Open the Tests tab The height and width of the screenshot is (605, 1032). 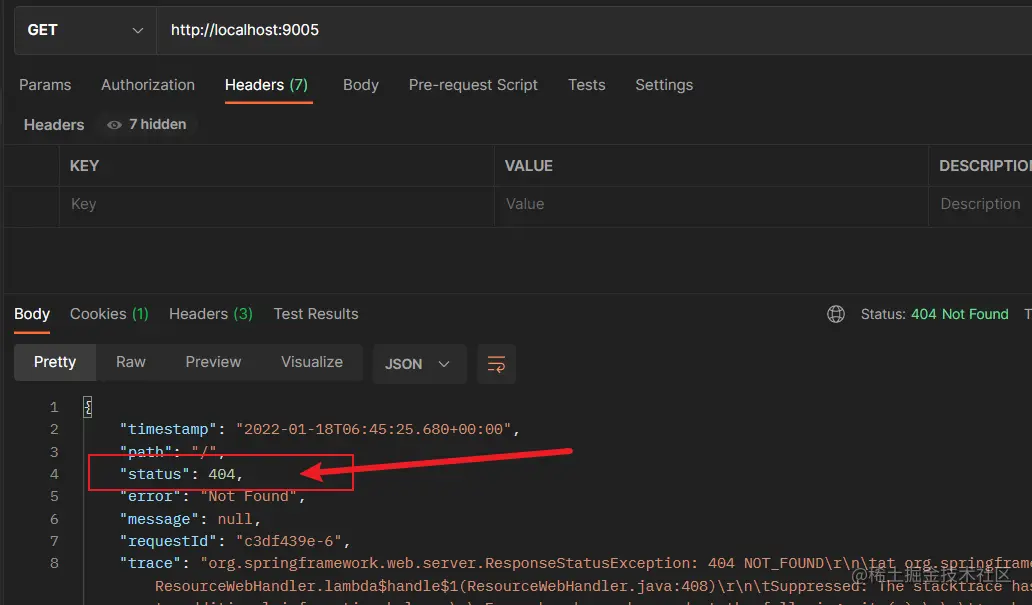click(x=586, y=85)
